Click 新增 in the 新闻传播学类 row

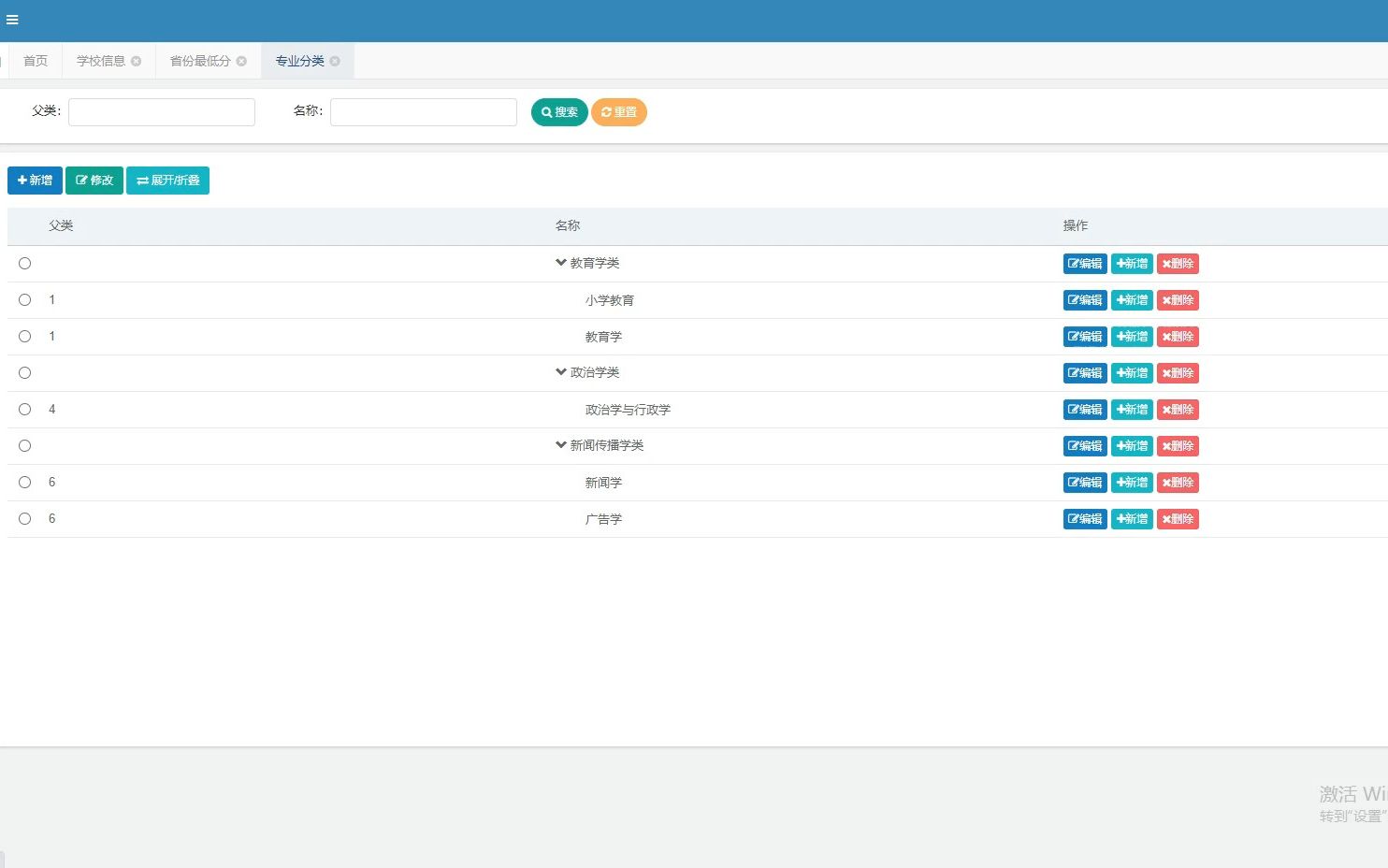[1132, 446]
